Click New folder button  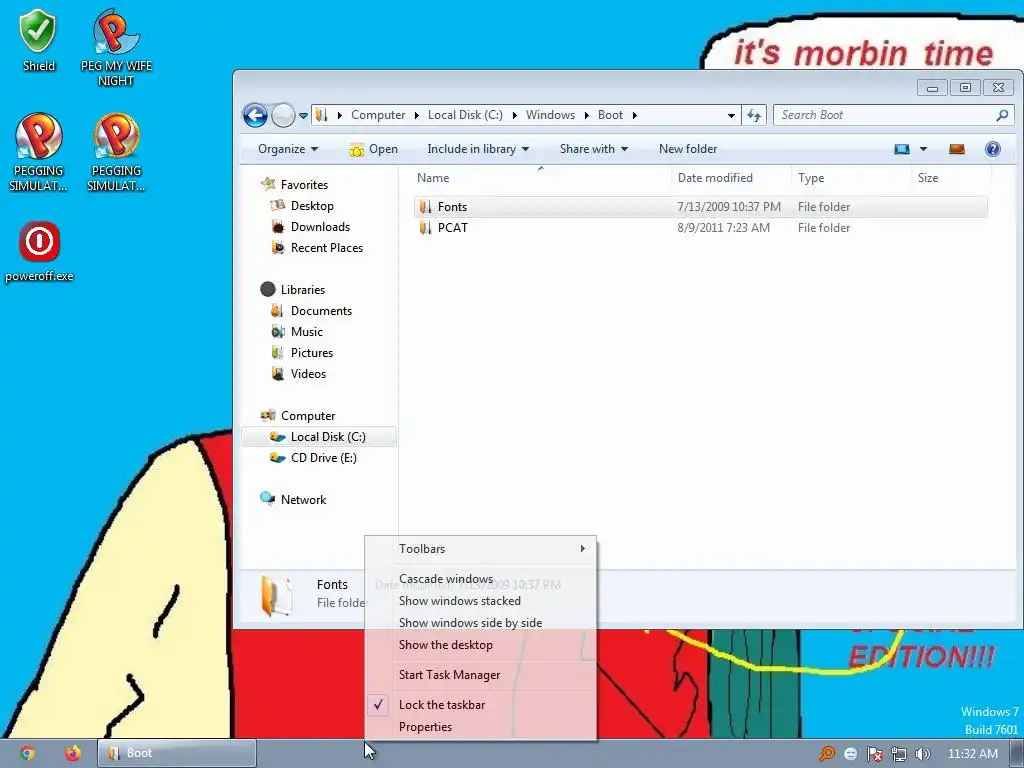point(688,149)
